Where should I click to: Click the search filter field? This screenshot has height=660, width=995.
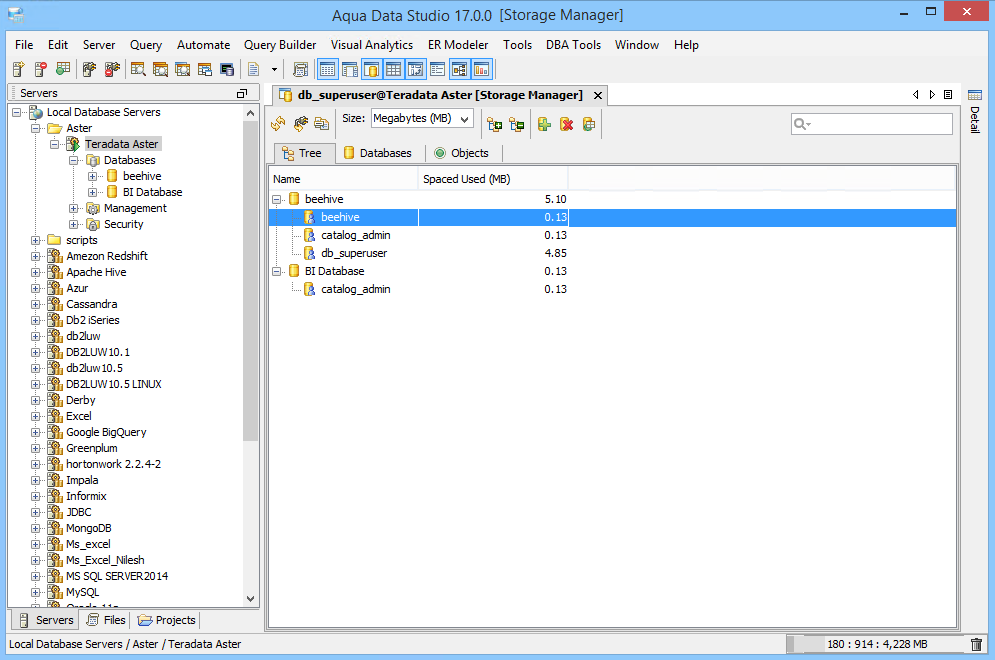(x=871, y=124)
